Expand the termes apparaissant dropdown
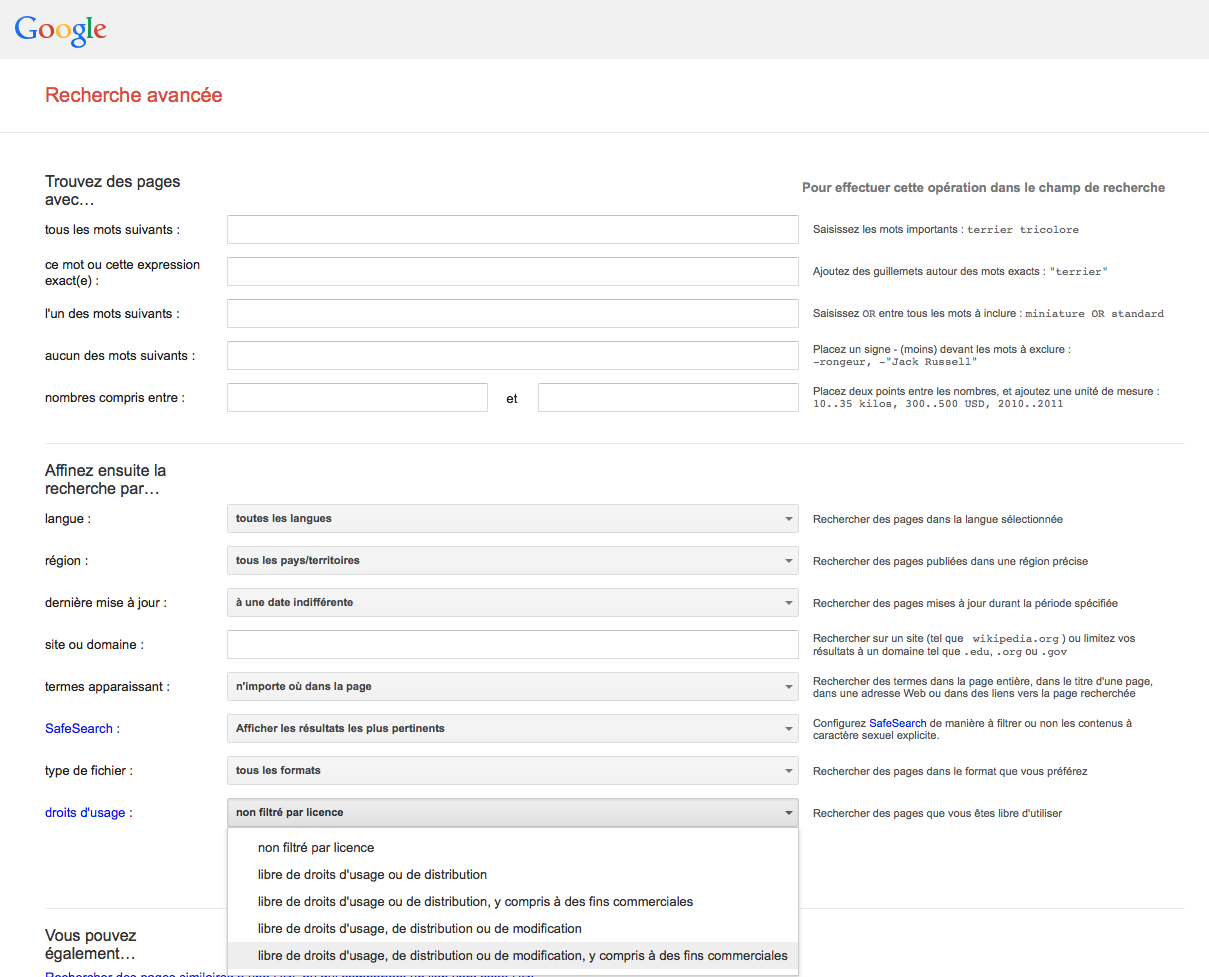This screenshot has height=977, width=1209. 512,687
